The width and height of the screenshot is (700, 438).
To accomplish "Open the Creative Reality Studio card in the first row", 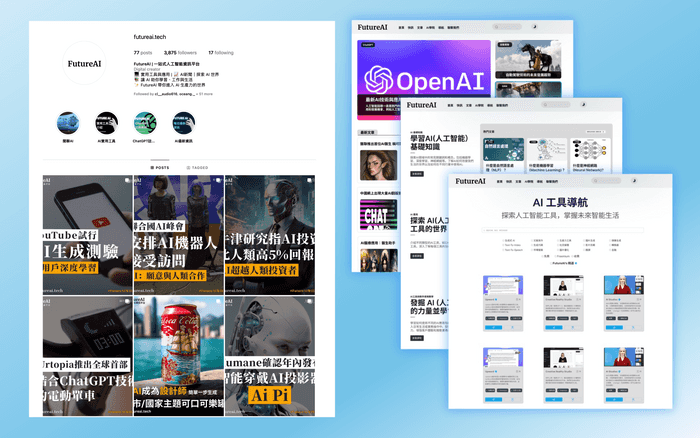I will pyautogui.click(x=563, y=303).
